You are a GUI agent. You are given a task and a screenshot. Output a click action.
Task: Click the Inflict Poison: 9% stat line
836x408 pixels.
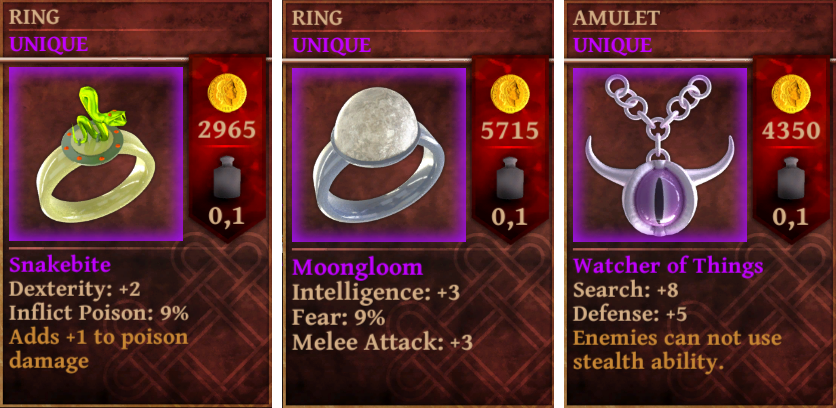point(99,314)
